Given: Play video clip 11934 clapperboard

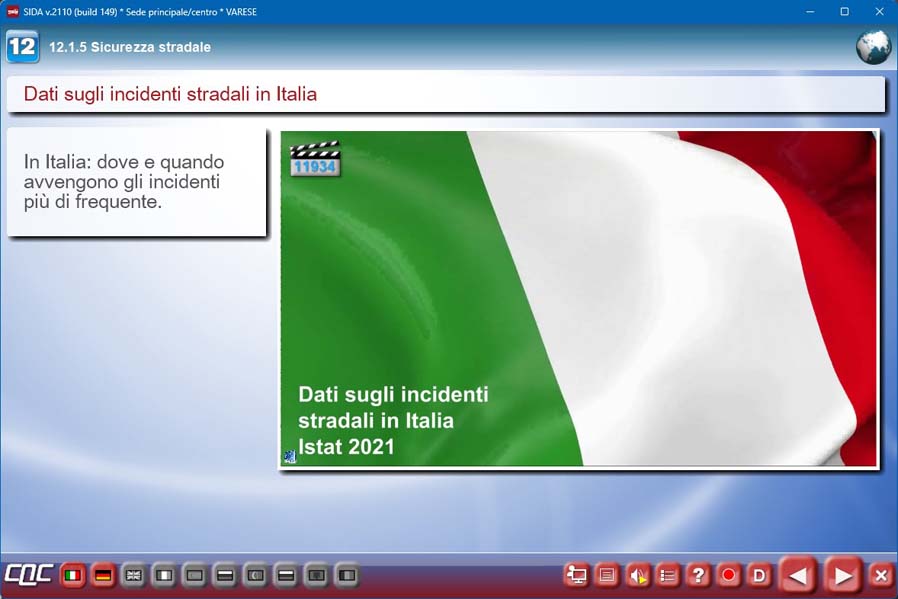Looking at the screenshot, I should point(314,159).
